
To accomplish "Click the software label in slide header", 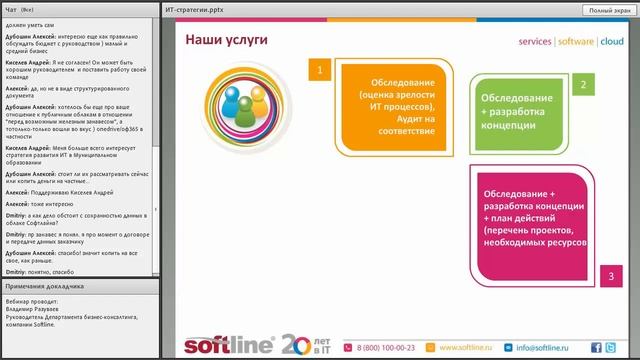I will 576,41.
